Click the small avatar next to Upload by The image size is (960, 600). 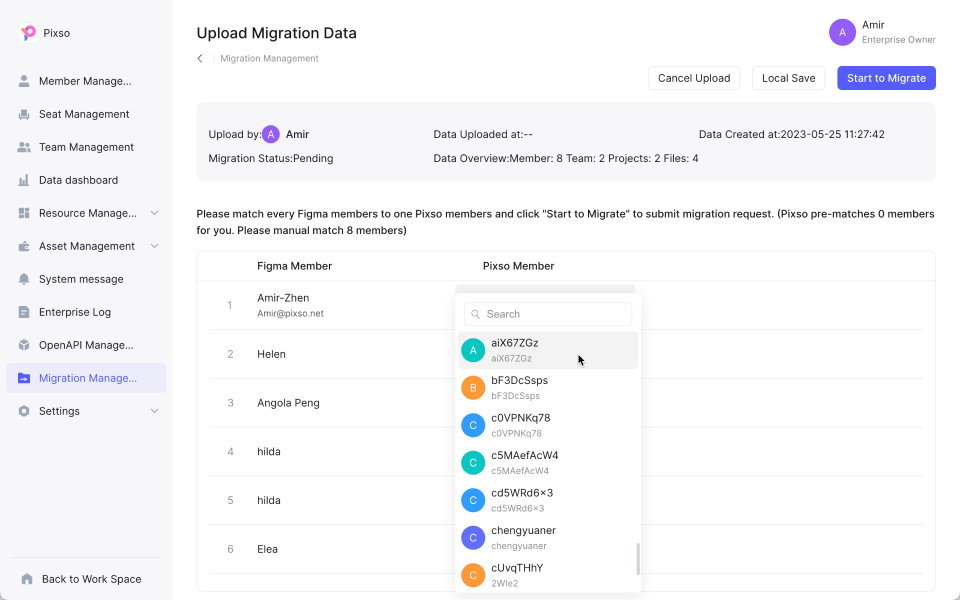[x=271, y=134]
